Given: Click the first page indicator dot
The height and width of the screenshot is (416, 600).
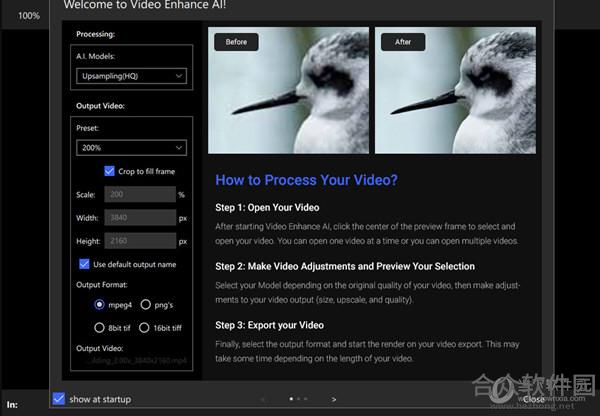Looking at the screenshot, I should pyautogui.click(x=291, y=399).
